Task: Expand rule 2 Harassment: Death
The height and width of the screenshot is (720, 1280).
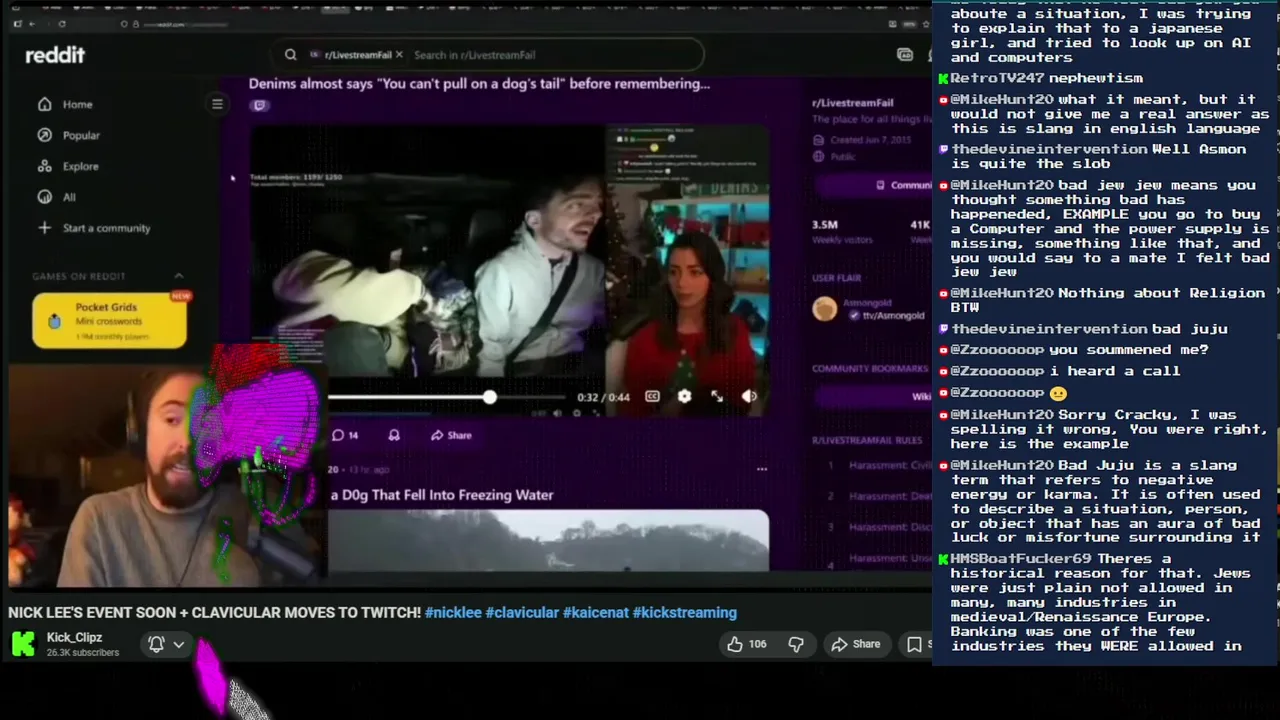Action: pyautogui.click(x=878, y=496)
